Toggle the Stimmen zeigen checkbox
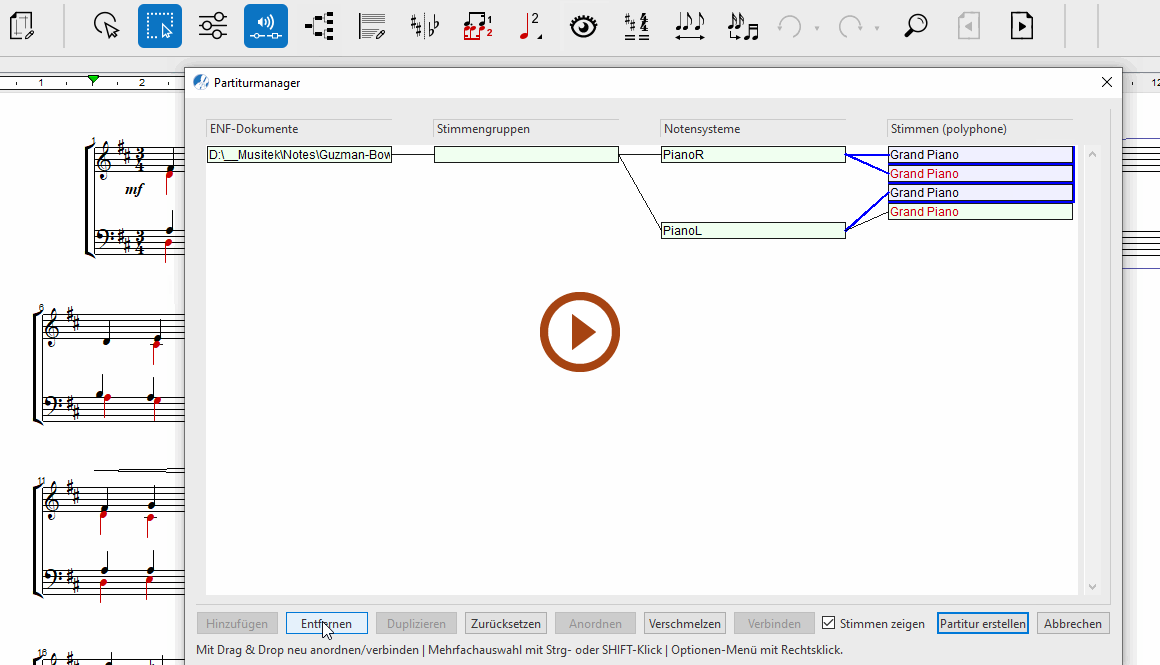This screenshot has height=665, width=1160. [828, 623]
